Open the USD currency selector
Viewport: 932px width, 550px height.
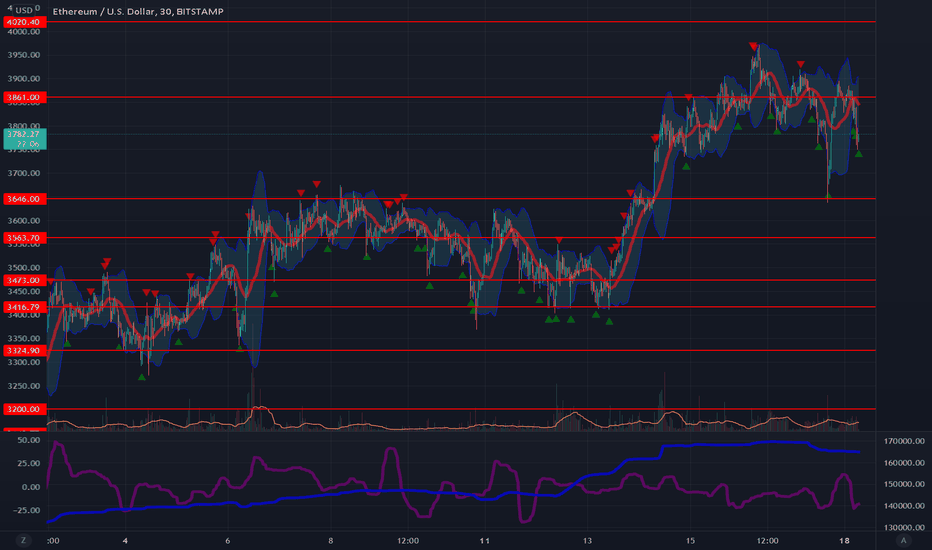(24, 10)
